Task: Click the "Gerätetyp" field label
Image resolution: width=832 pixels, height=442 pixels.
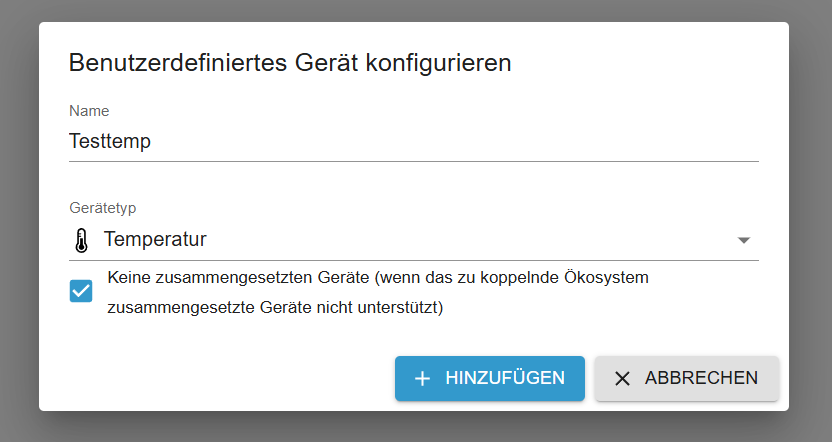Action: (x=102, y=208)
